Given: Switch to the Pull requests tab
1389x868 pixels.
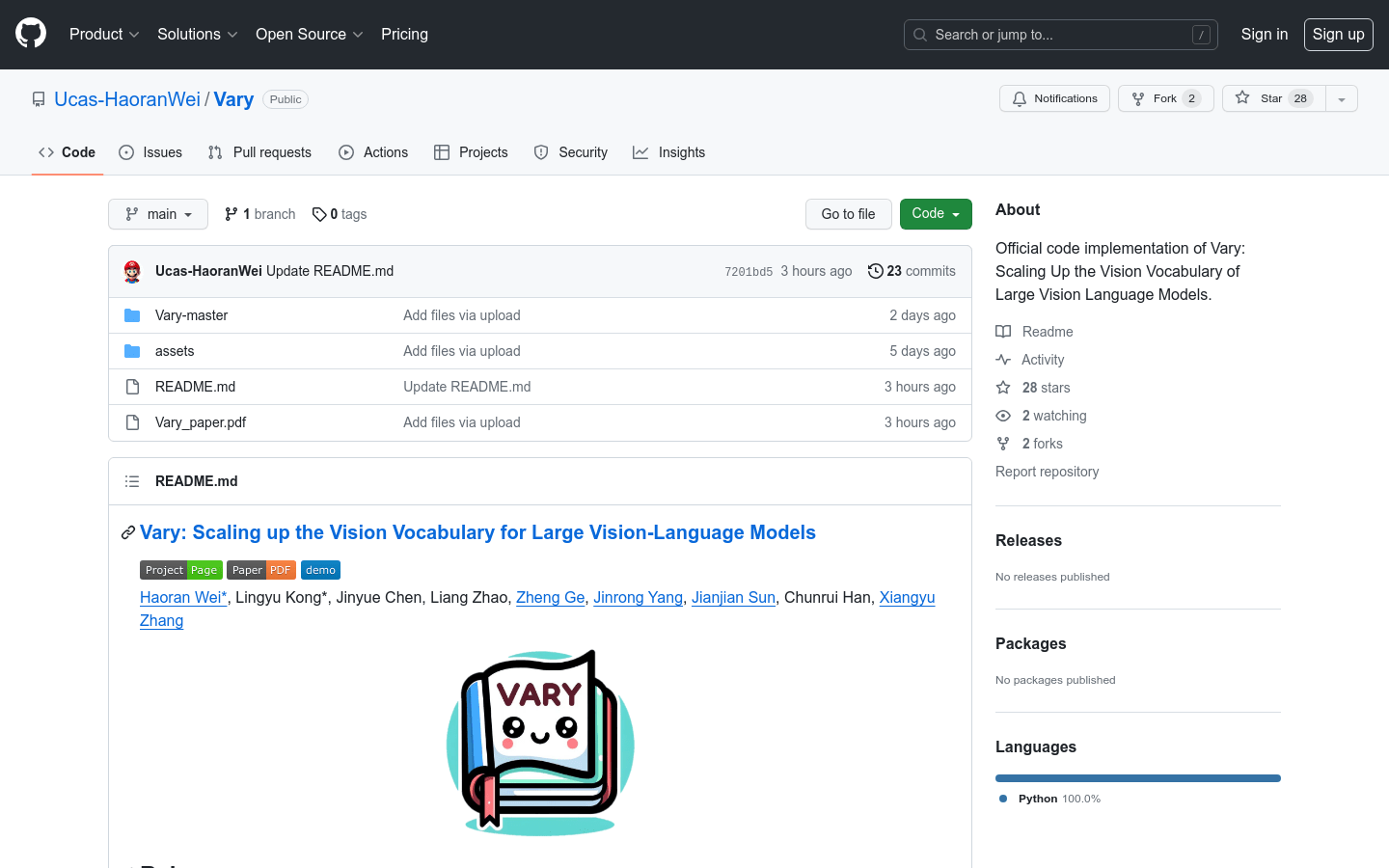Looking at the screenshot, I should pos(259,152).
